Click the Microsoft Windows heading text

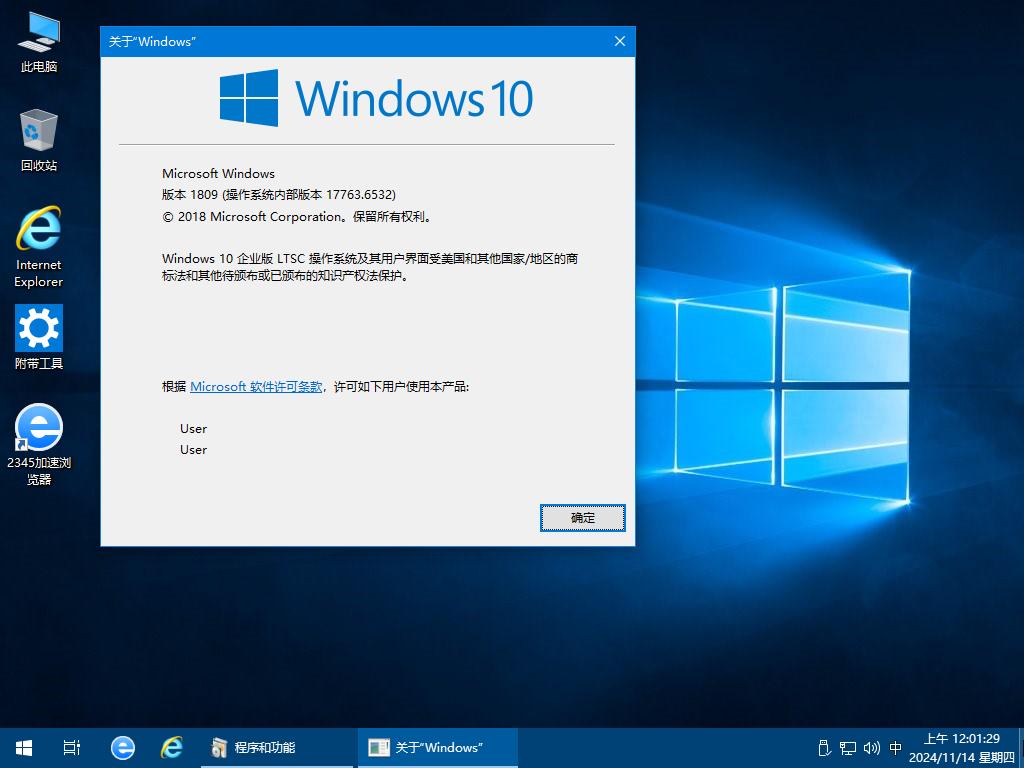[x=218, y=174]
